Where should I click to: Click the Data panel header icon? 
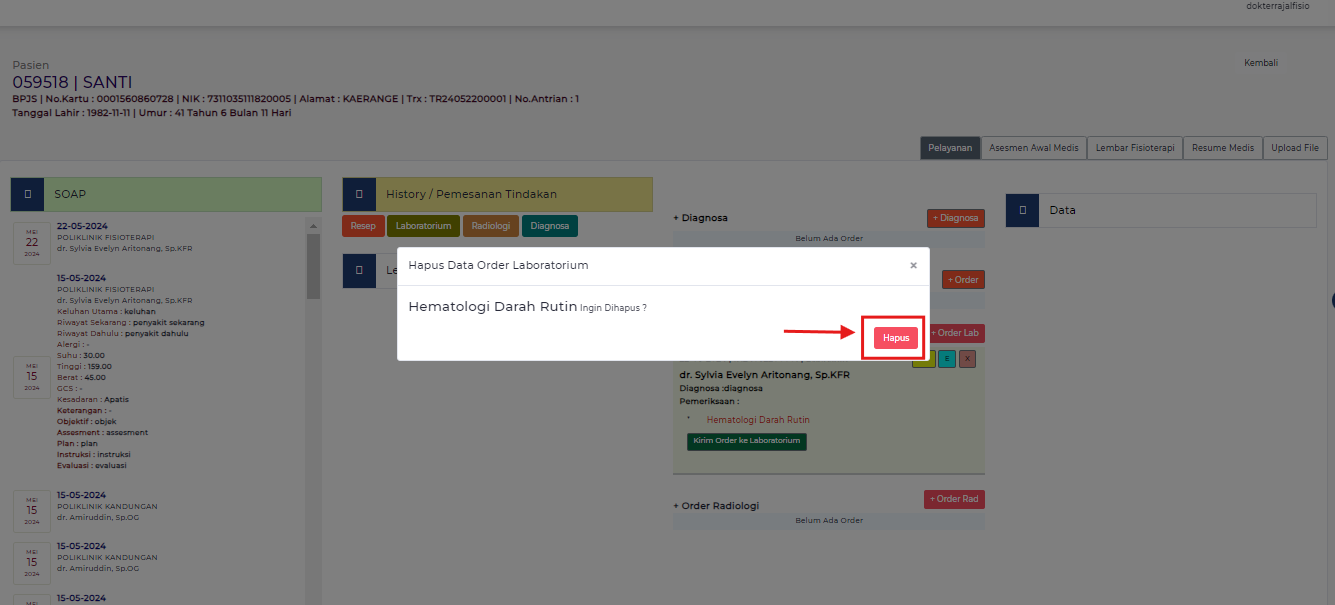click(1022, 210)
